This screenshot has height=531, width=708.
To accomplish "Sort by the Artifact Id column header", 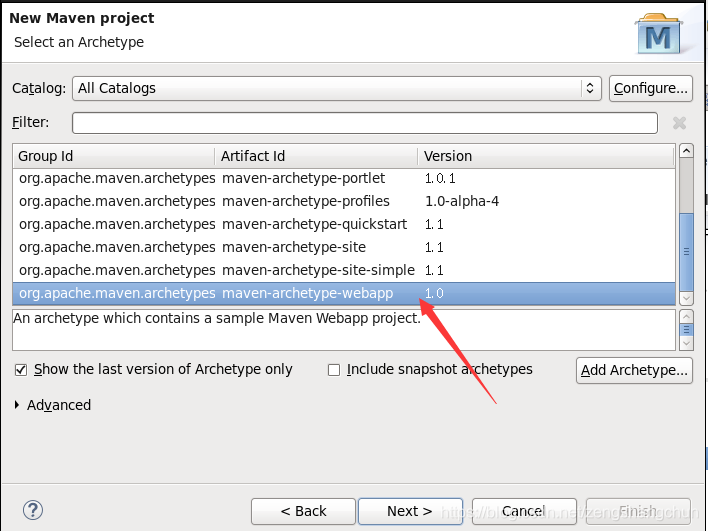I will (x=316, y=156).
